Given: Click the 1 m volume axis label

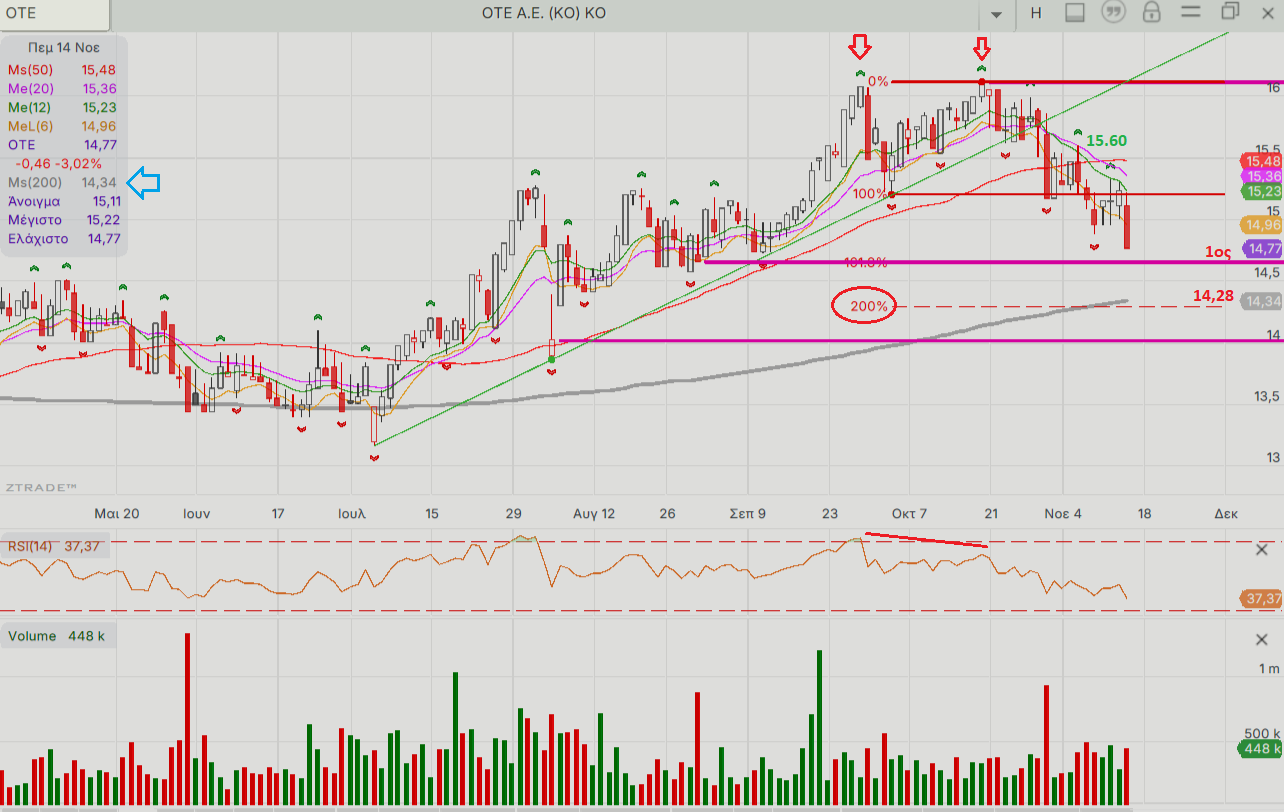Looking at the screenshot, I should click(x=1268, y=668).
